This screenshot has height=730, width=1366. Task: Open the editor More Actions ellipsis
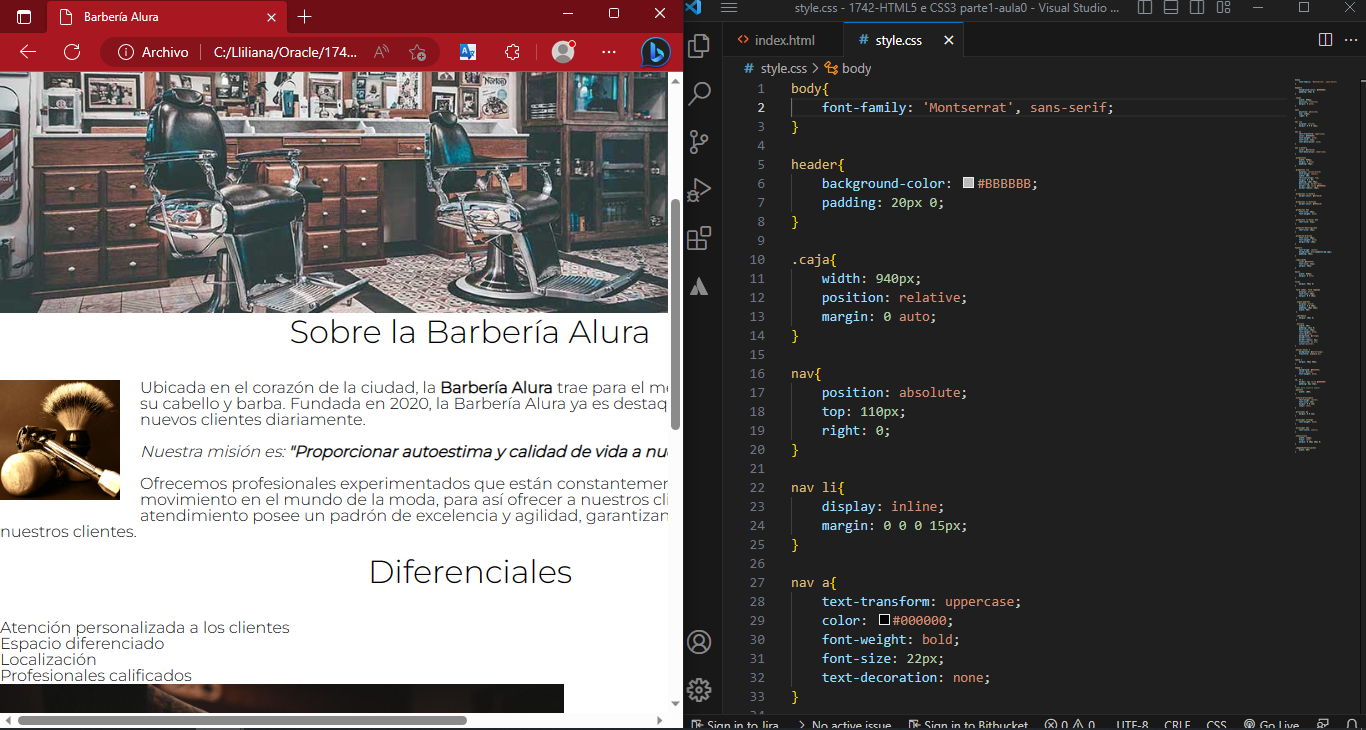(x=1350, y=40)
